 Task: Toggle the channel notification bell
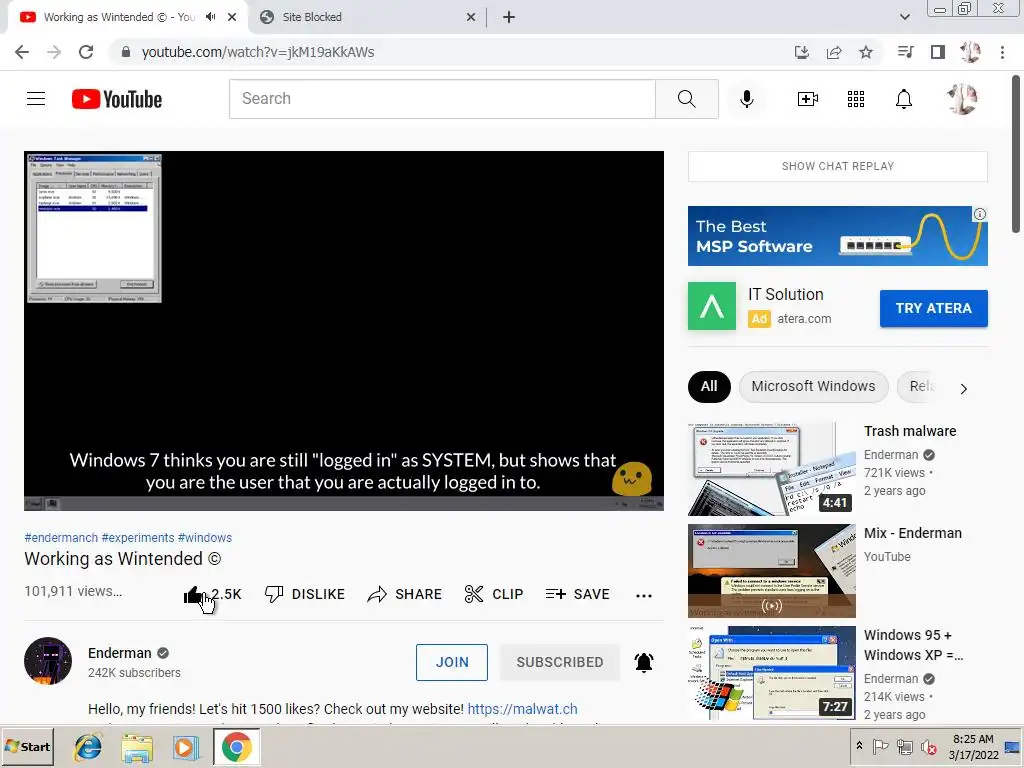tap(644, 662)
